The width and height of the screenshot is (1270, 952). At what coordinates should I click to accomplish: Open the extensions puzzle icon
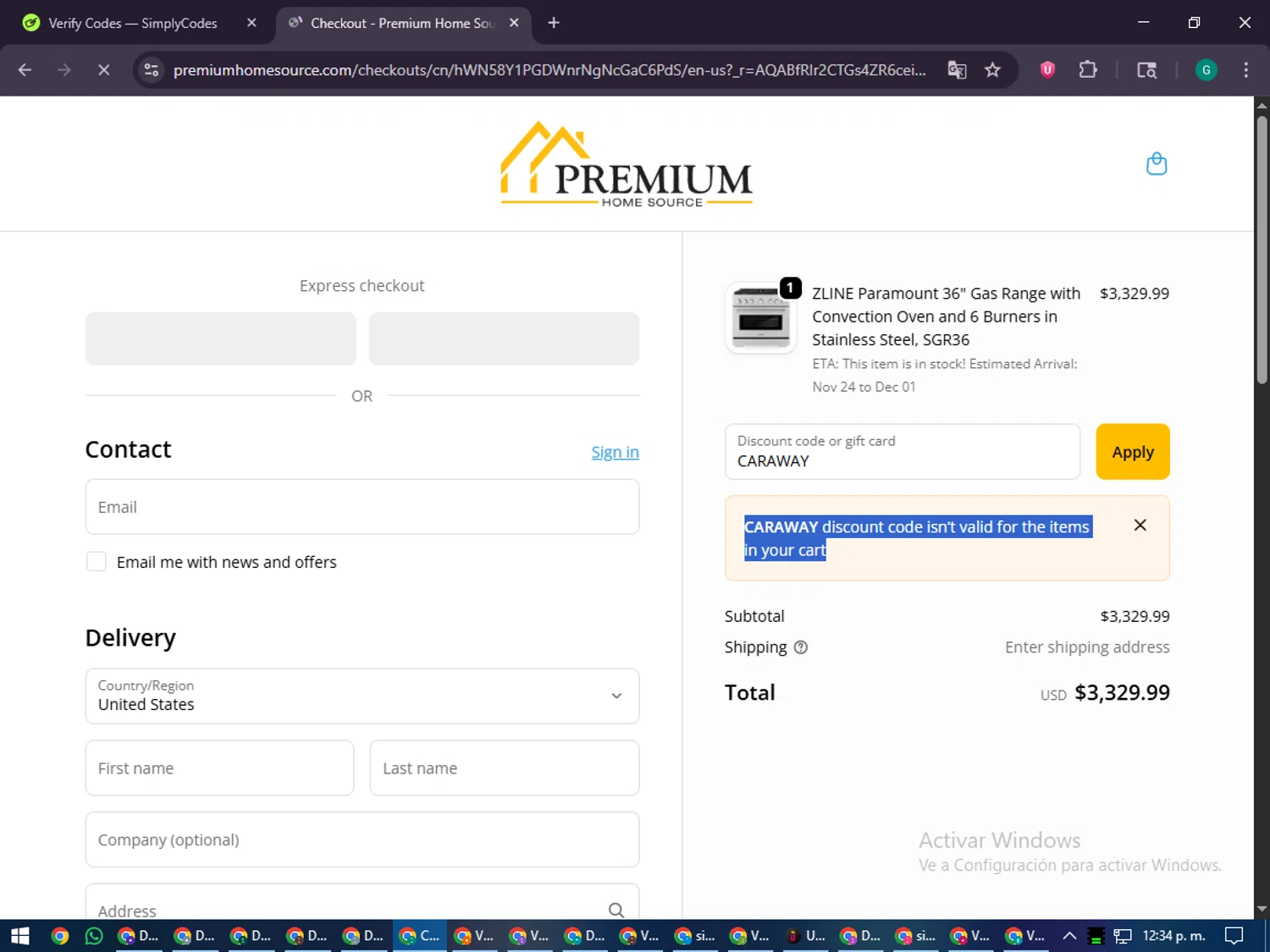point(1088,70)
